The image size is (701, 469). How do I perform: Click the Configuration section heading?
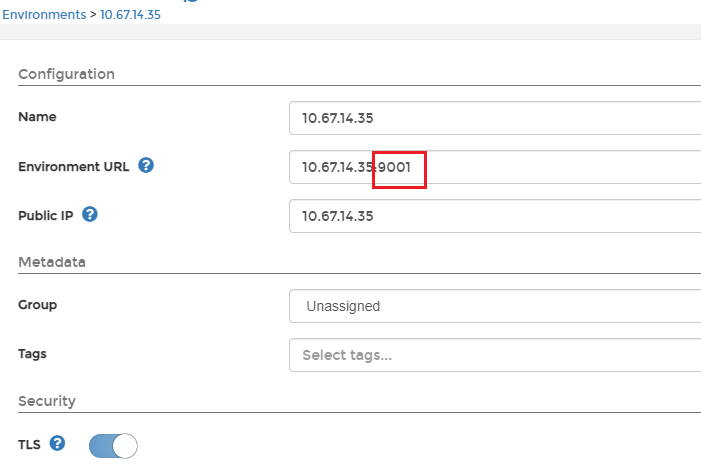(x=66, y=74)
